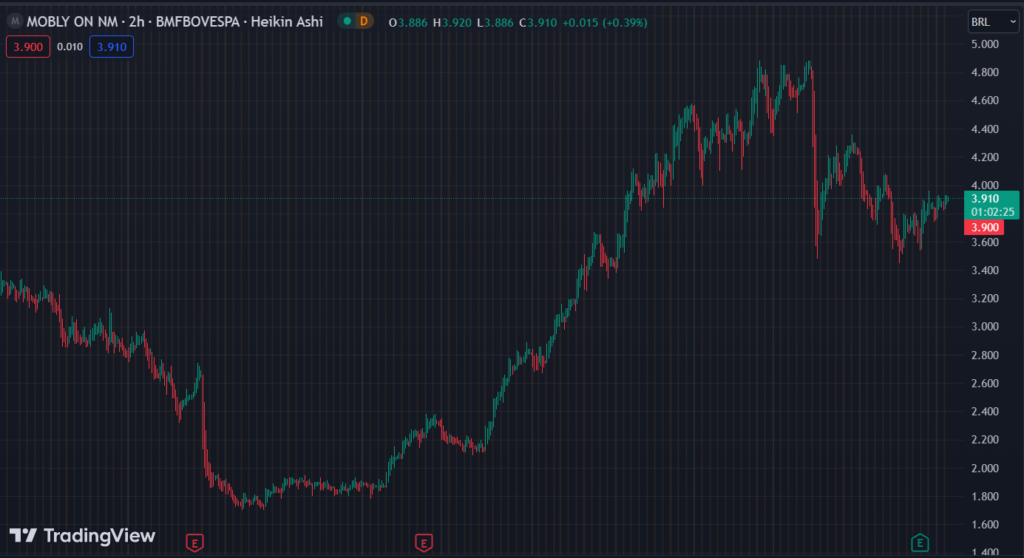This screenshot has width=1024, height=558.
Task: Click the green earnings marker at bottom
Action: [920, 542]
